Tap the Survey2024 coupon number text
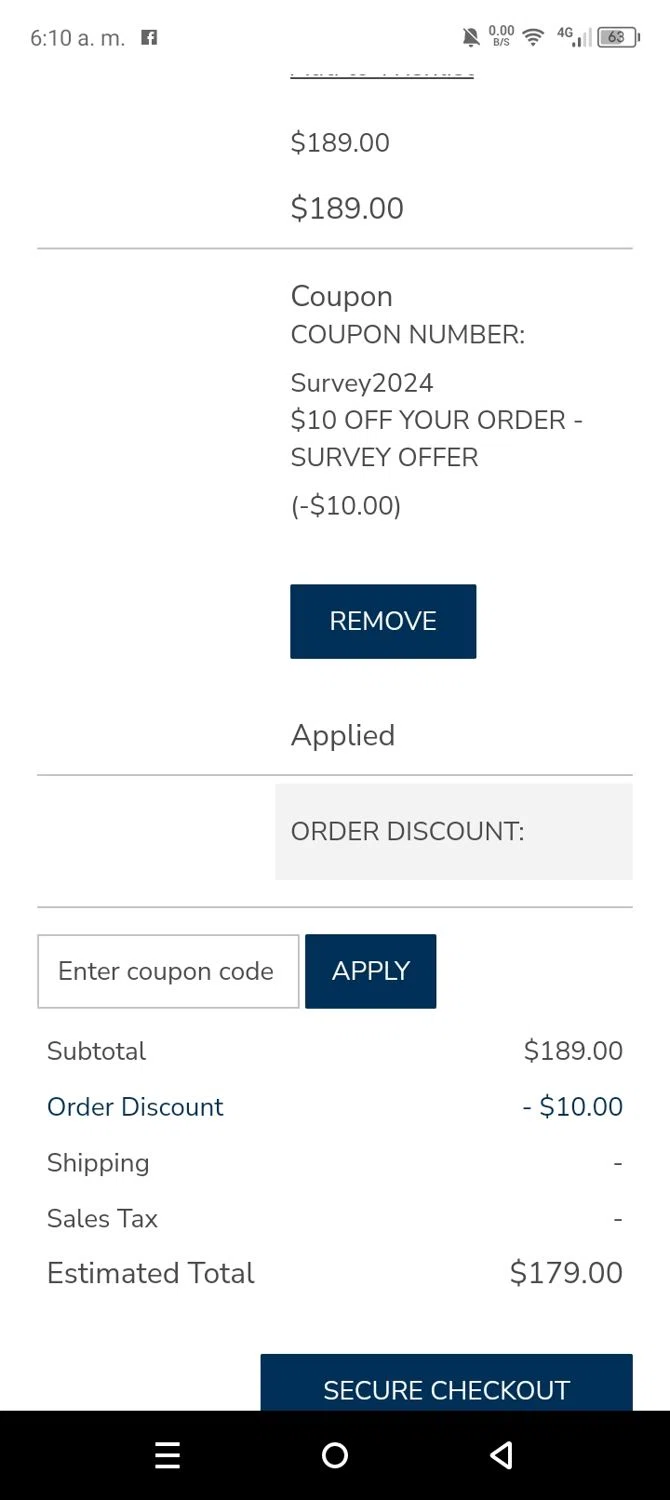The image size is (670, 1500). pos(362,383)
